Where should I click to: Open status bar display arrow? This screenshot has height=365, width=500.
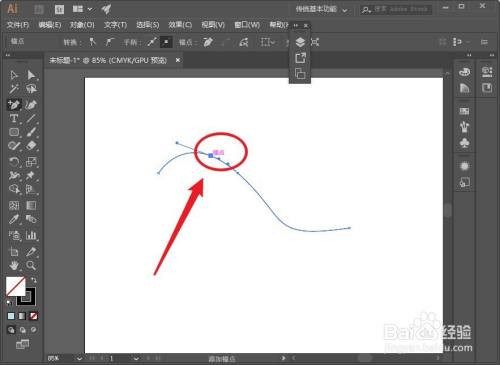pyautogui.click(x=284, y=358)
